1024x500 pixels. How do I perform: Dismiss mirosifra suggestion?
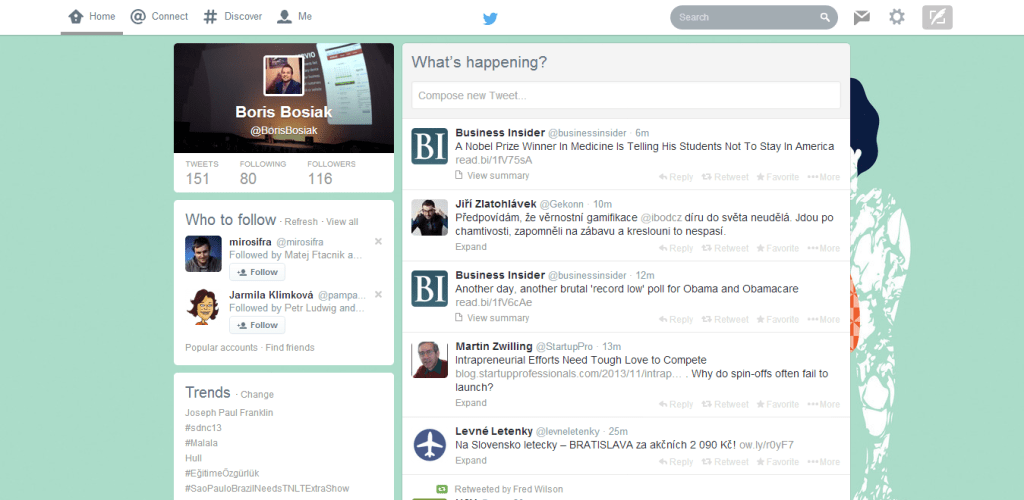click(x=378, y=242)
